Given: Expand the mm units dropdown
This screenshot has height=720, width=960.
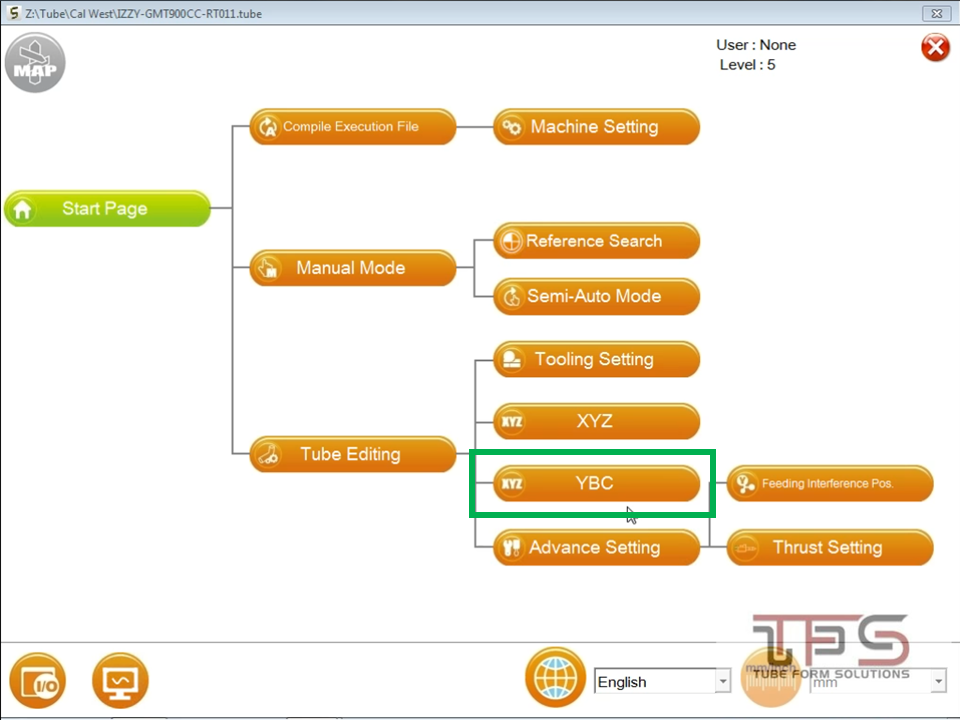Looking at the screenshot, I should [x=937, y=682].
